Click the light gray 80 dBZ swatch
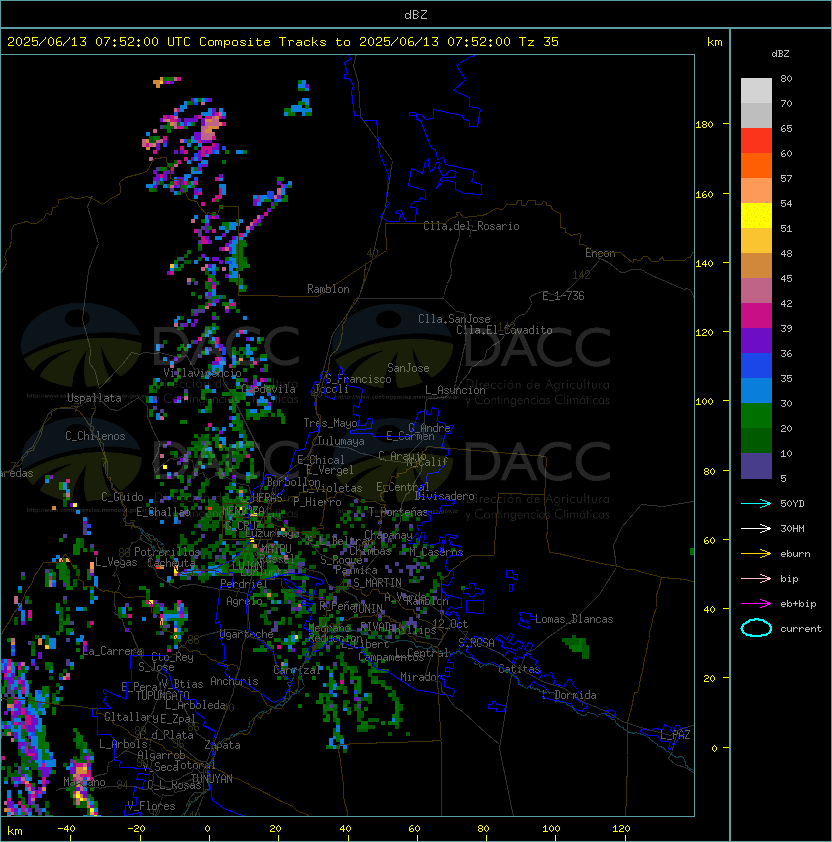Screen dimensions: 832x842 (756, 90)
